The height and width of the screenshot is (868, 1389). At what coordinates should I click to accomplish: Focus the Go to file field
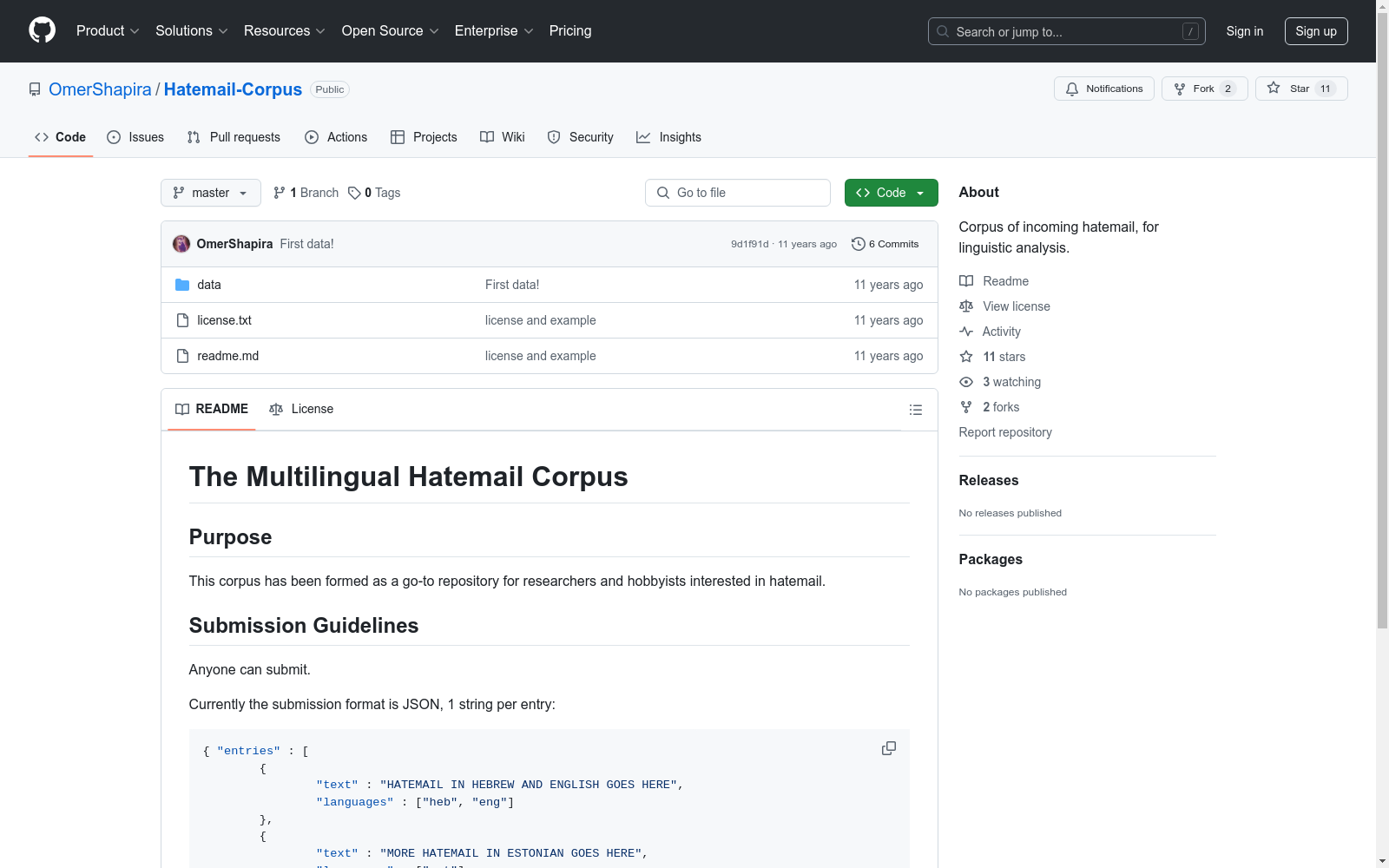click(x=738, y=193)
